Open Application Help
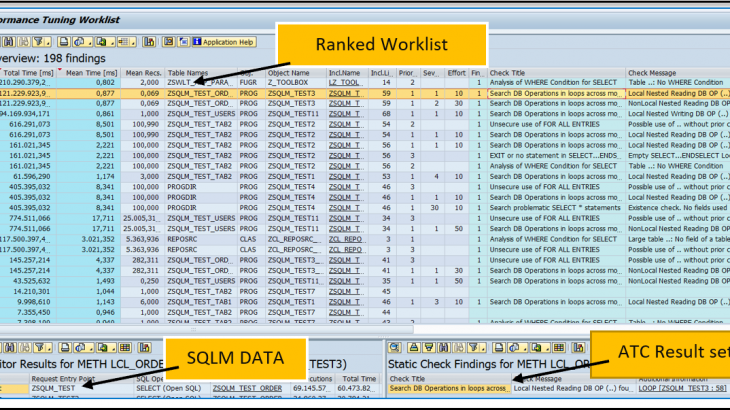This screenshot has width=730, height=410. pos(224,42)
